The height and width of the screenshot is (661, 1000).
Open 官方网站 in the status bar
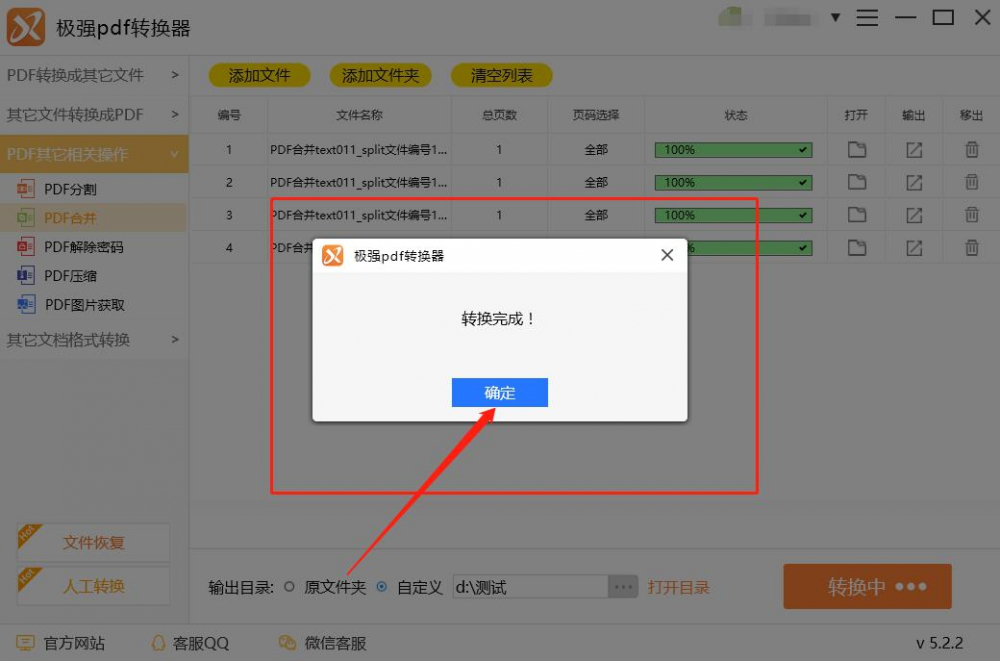[61, 643]
